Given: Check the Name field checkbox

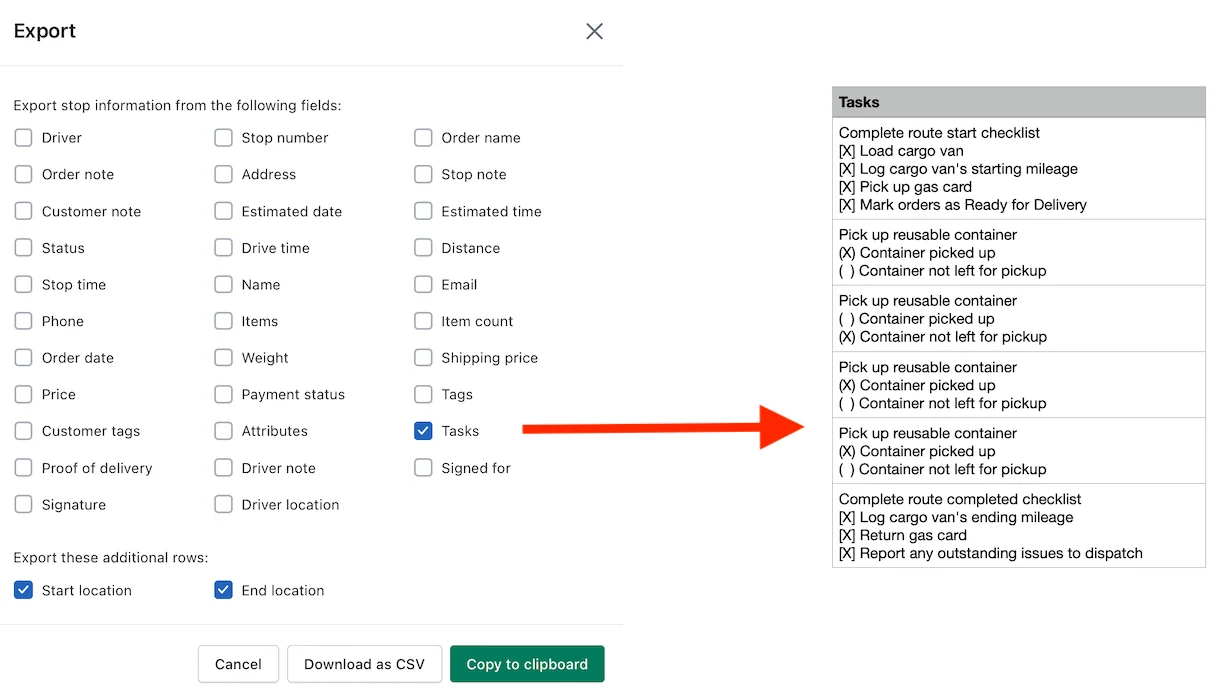Looking at the screenshot, I should click(223, 284).
